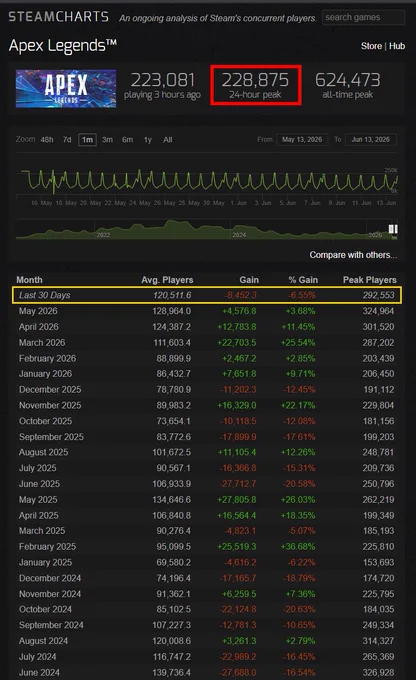Click the chart navigator range handle
Viewport: 416px width, 680px height.
[x=393, y=229]
